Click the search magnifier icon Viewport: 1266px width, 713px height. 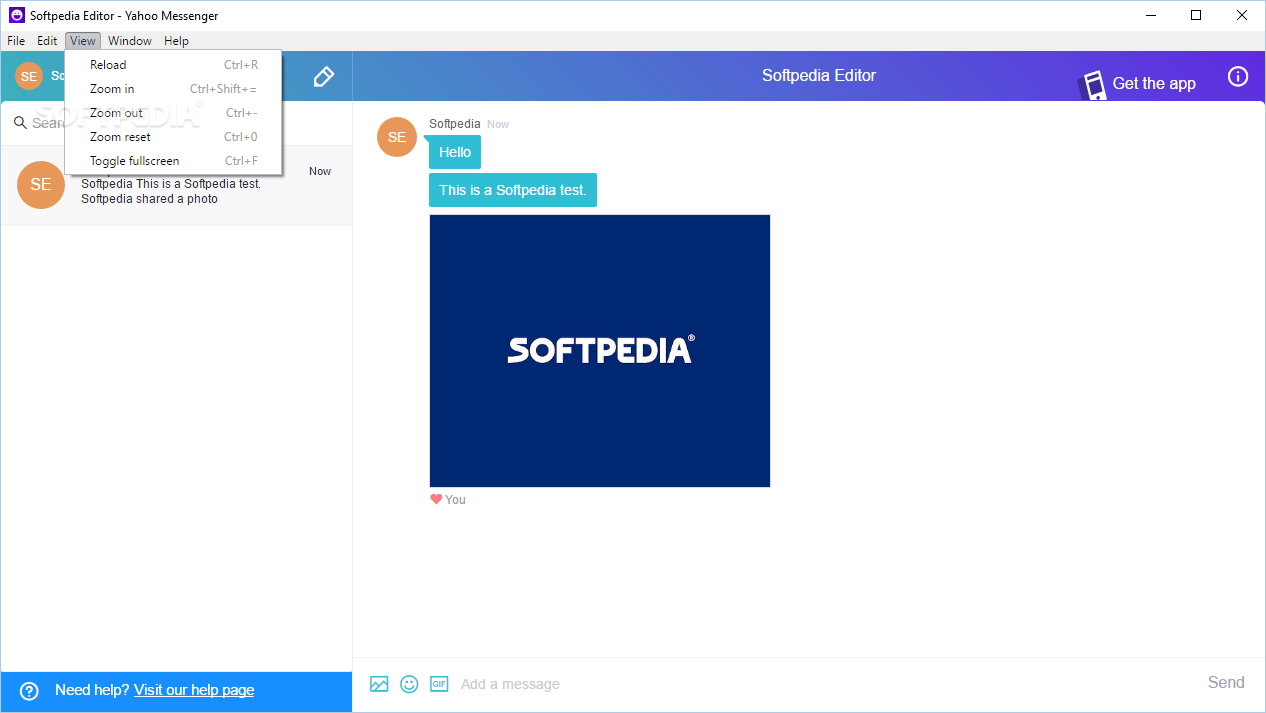tap(20, 123)
